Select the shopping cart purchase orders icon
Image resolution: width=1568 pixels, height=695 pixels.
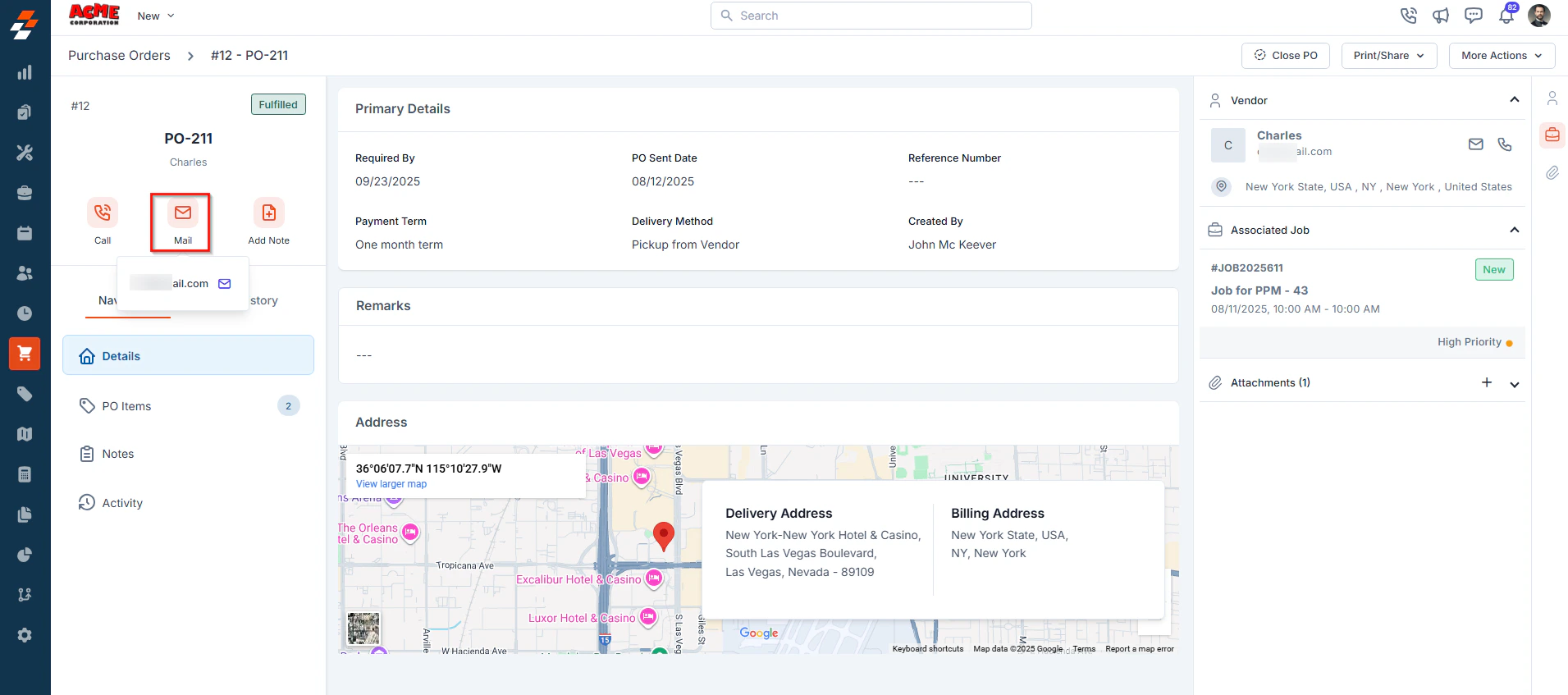25,354
